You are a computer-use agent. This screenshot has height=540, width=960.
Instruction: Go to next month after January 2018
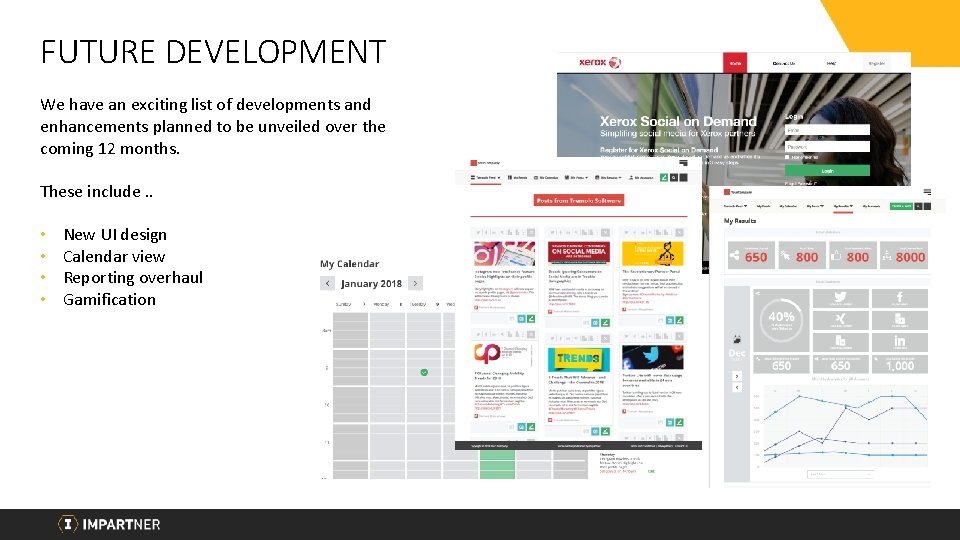pos(415,283)
